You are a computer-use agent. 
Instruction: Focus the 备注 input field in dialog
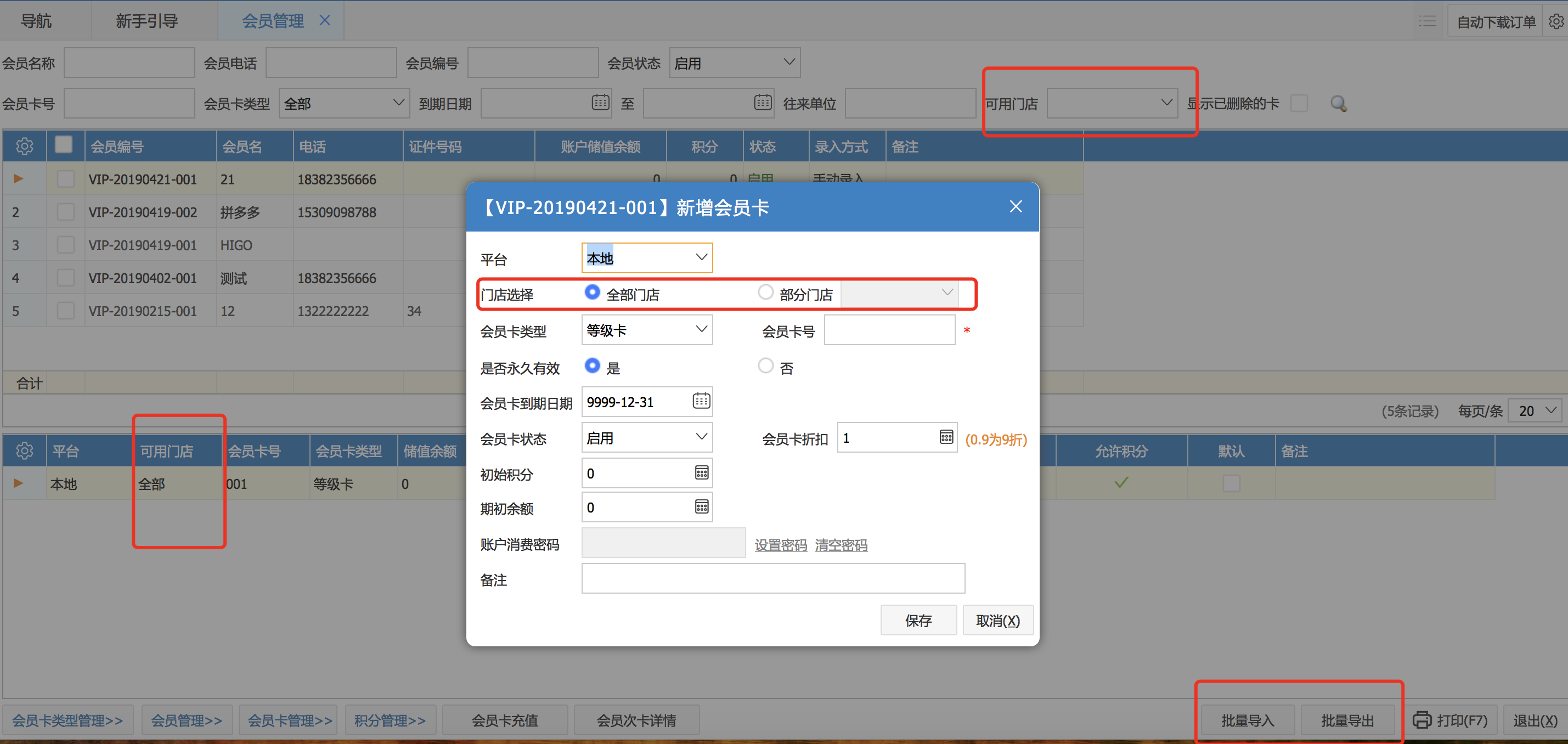[773, 578]
